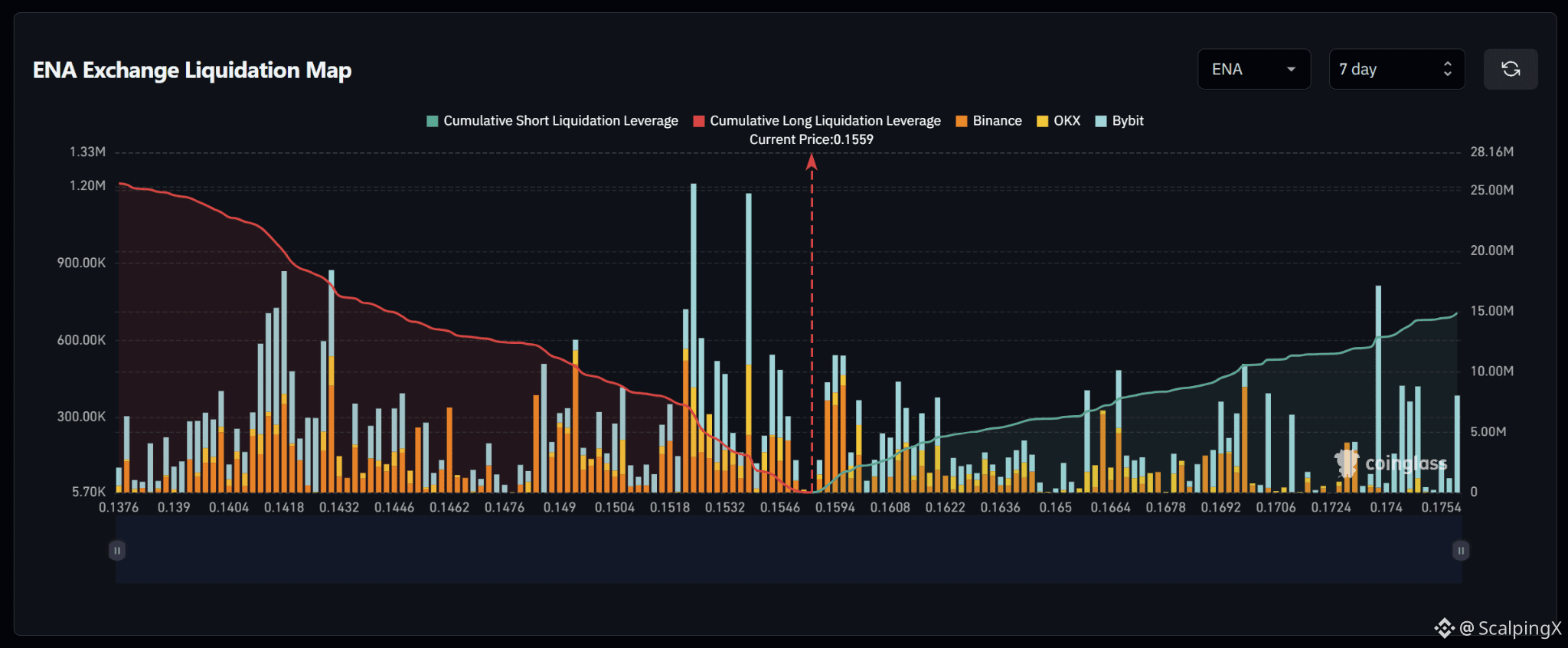Click the 600.00K left axis value
The height and width of the screenshot is (648, 1568).
point(81,340)
